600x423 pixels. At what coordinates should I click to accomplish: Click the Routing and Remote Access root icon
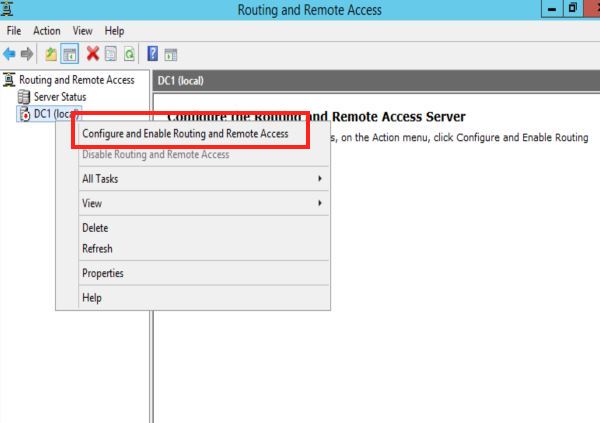click(9, 80)
